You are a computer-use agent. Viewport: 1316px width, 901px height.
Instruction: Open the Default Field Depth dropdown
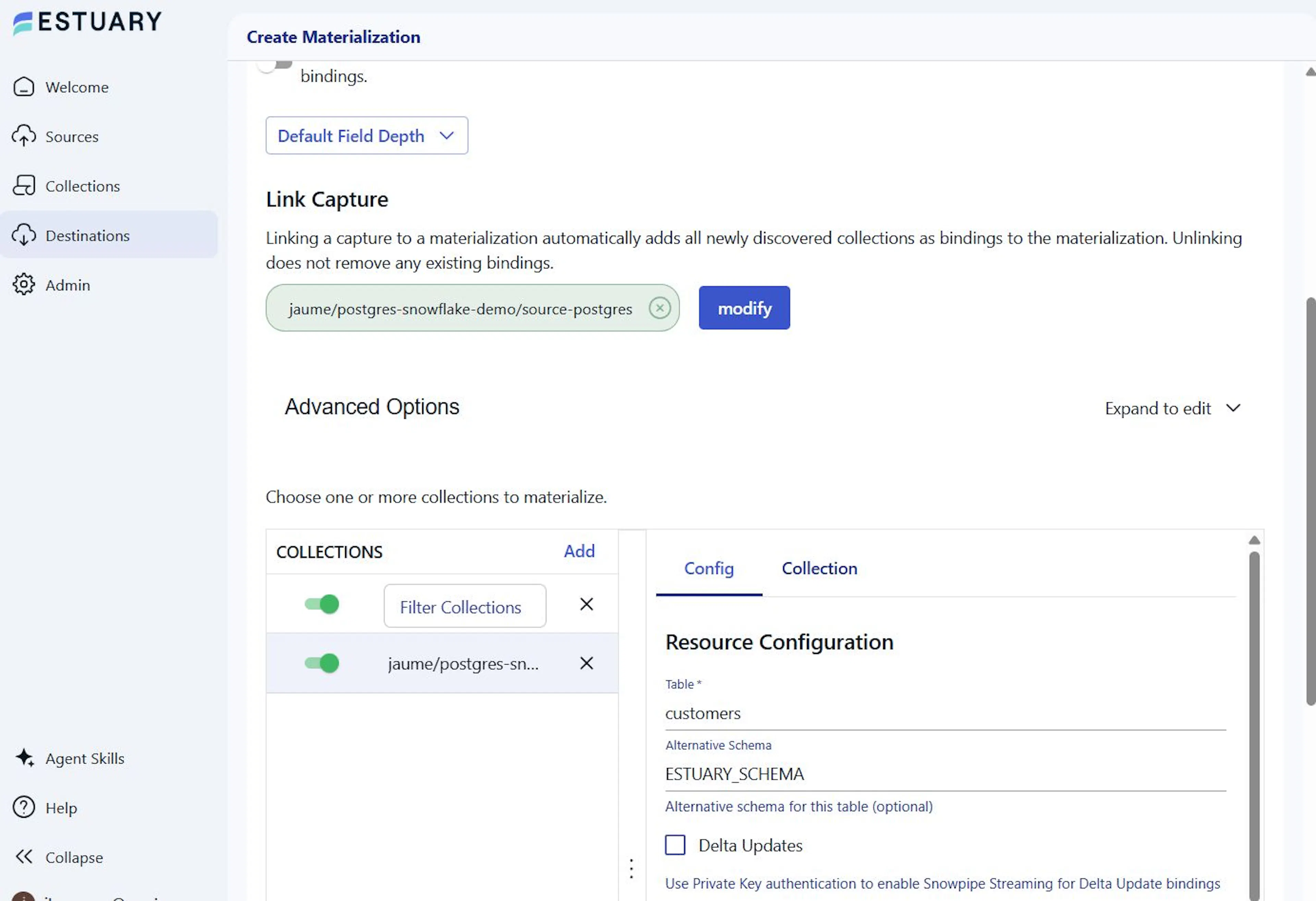pos(367,135)
